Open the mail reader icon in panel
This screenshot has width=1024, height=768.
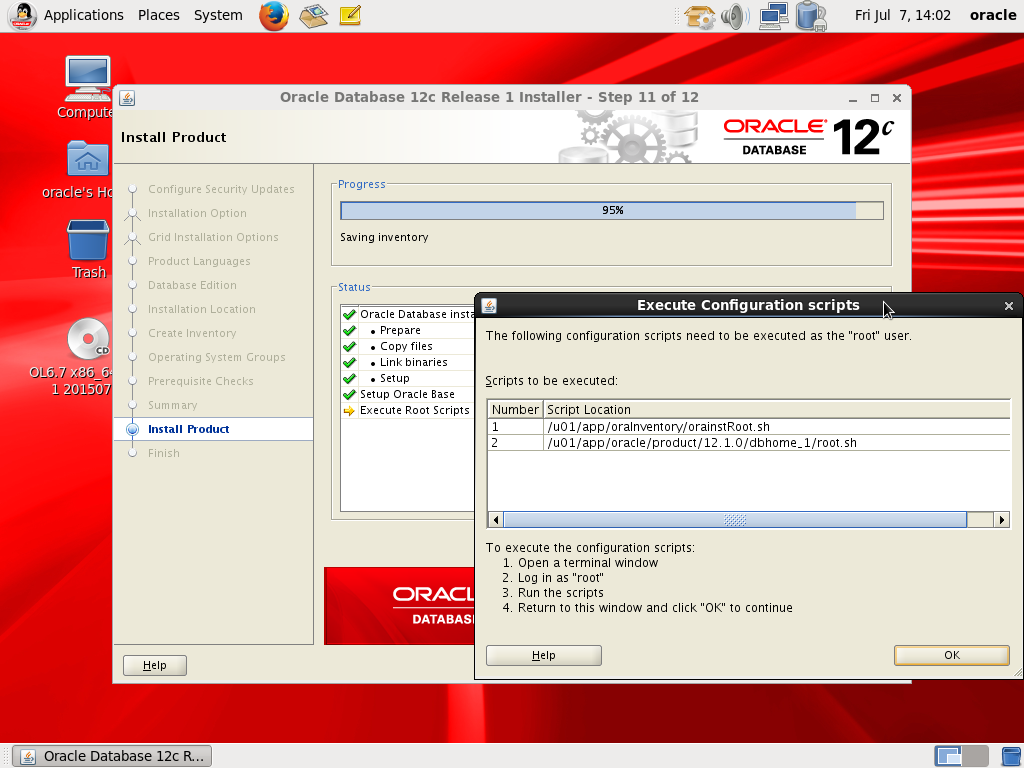313,15
